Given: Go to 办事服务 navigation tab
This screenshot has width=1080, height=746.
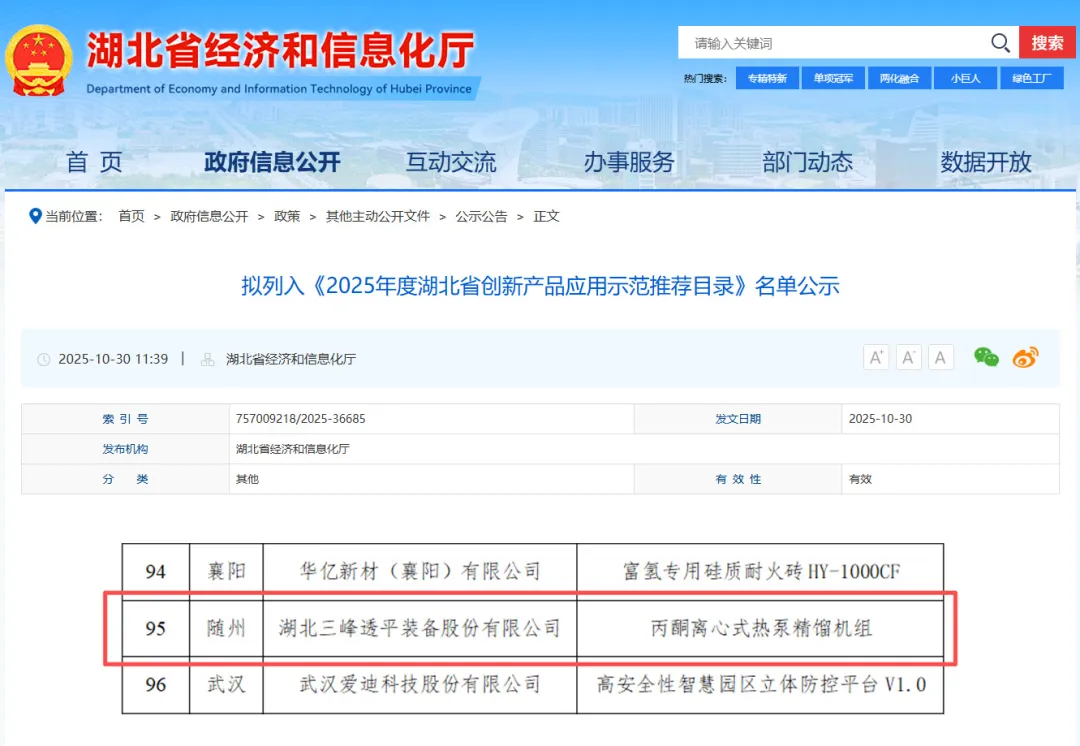Looking at the screenshot, I should (x=629, y=162).
